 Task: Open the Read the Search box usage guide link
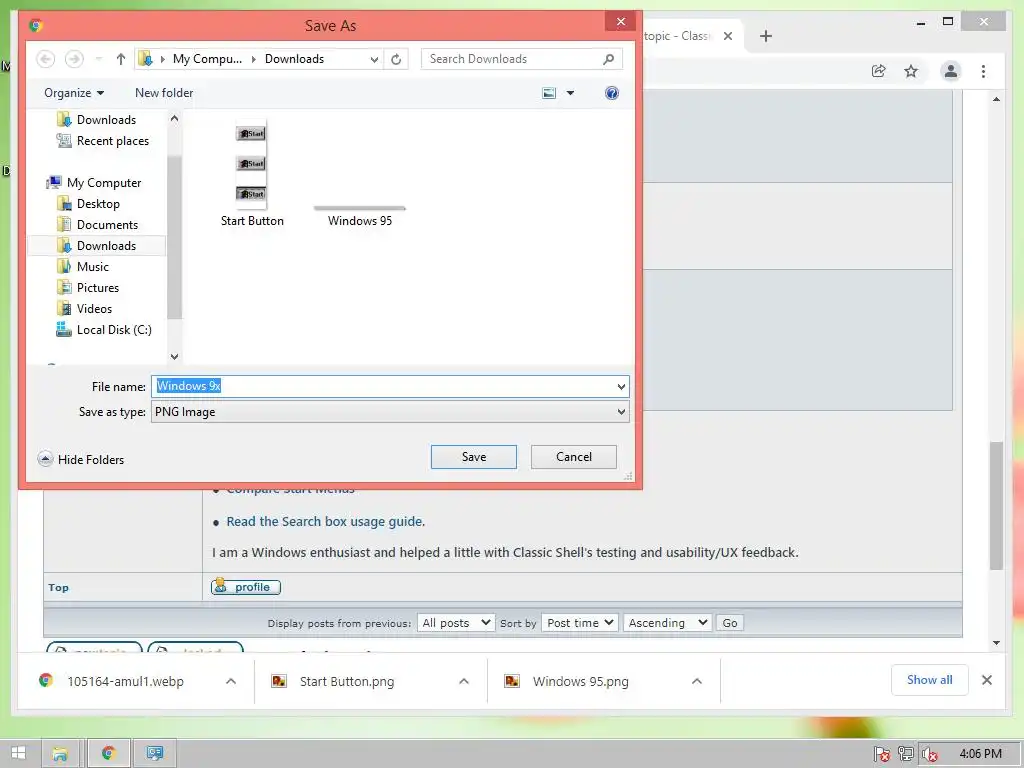(325, 521)
